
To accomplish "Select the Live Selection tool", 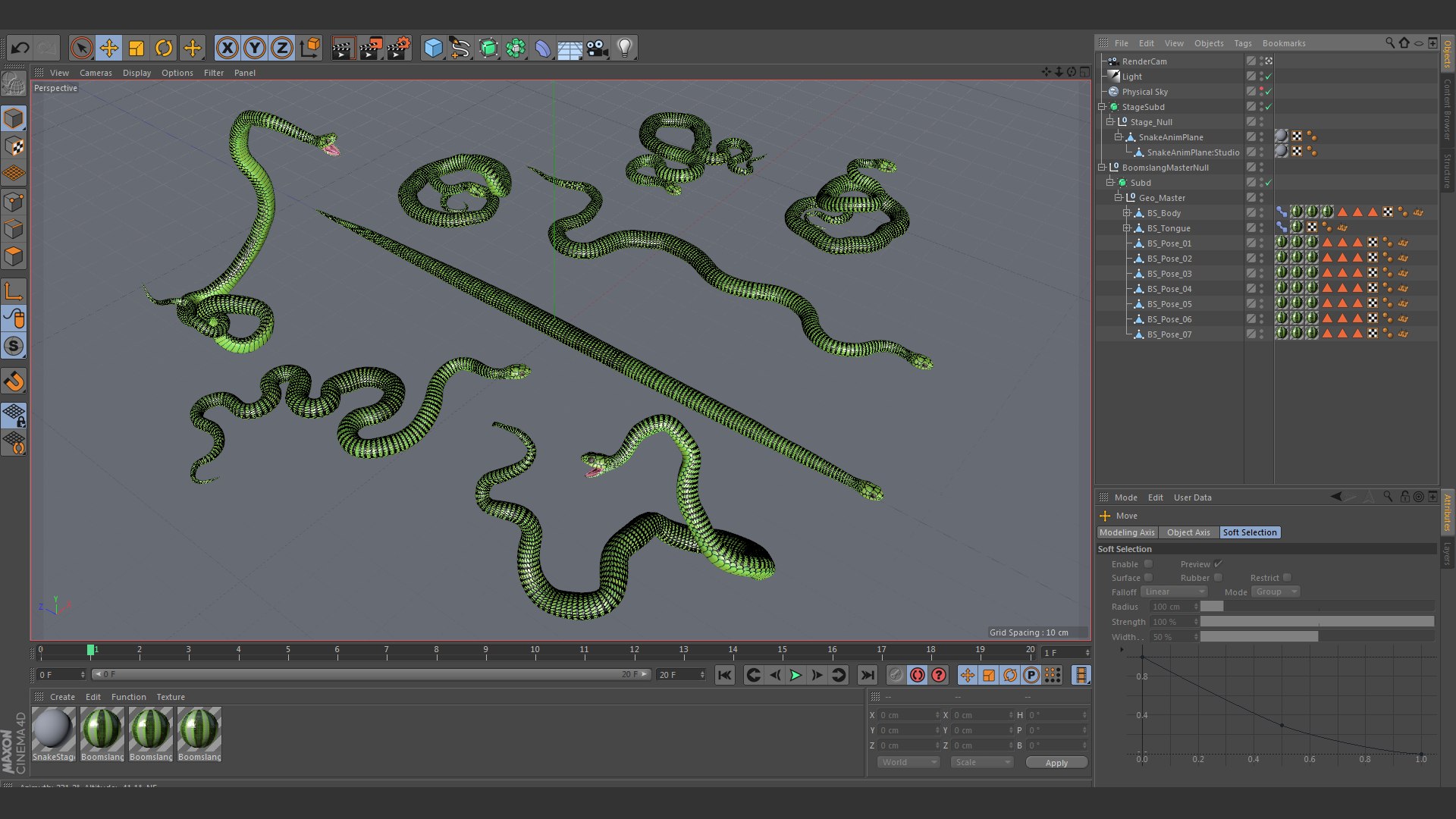I will (x=81, y=49).
